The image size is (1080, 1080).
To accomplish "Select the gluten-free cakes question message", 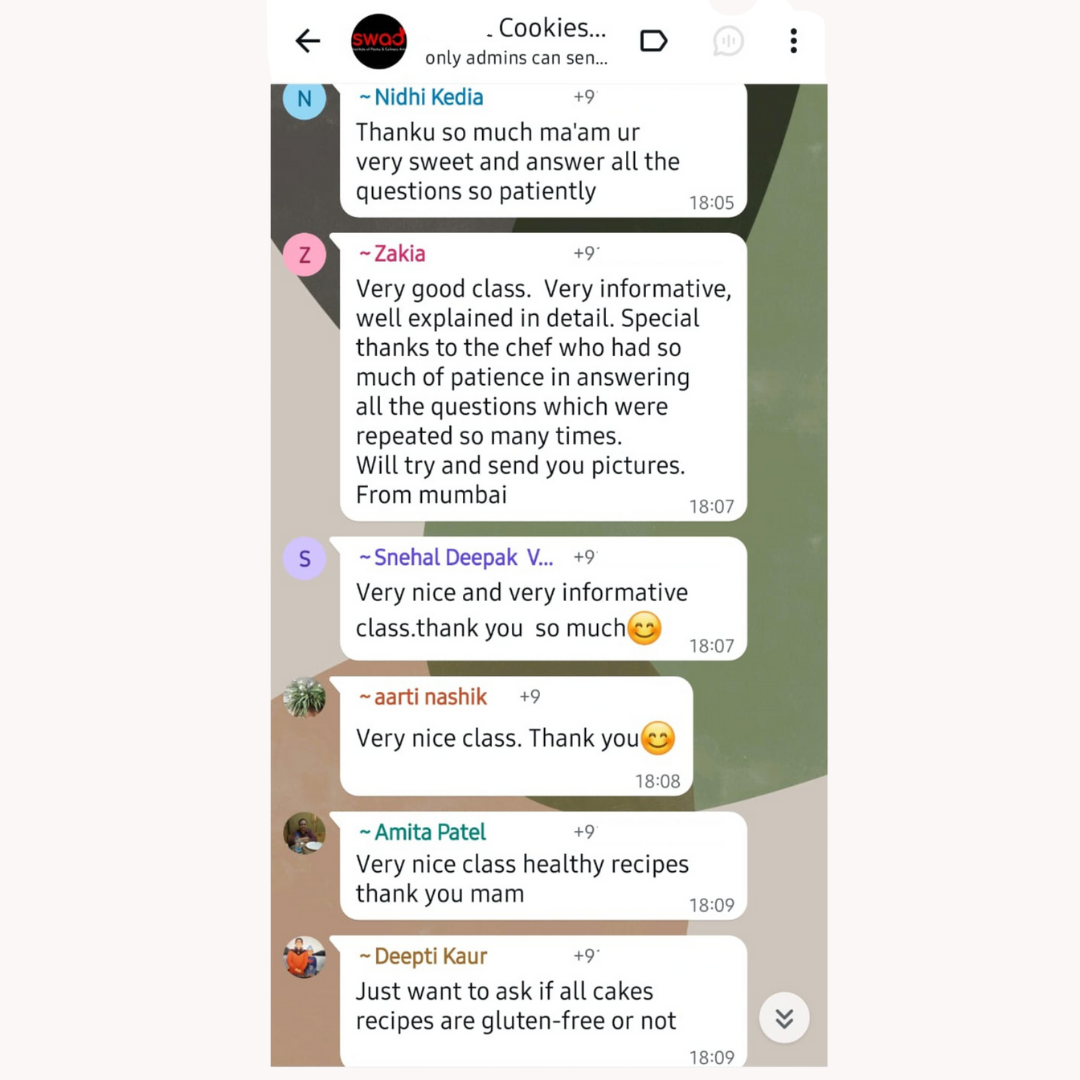I will pos(543,1001).
